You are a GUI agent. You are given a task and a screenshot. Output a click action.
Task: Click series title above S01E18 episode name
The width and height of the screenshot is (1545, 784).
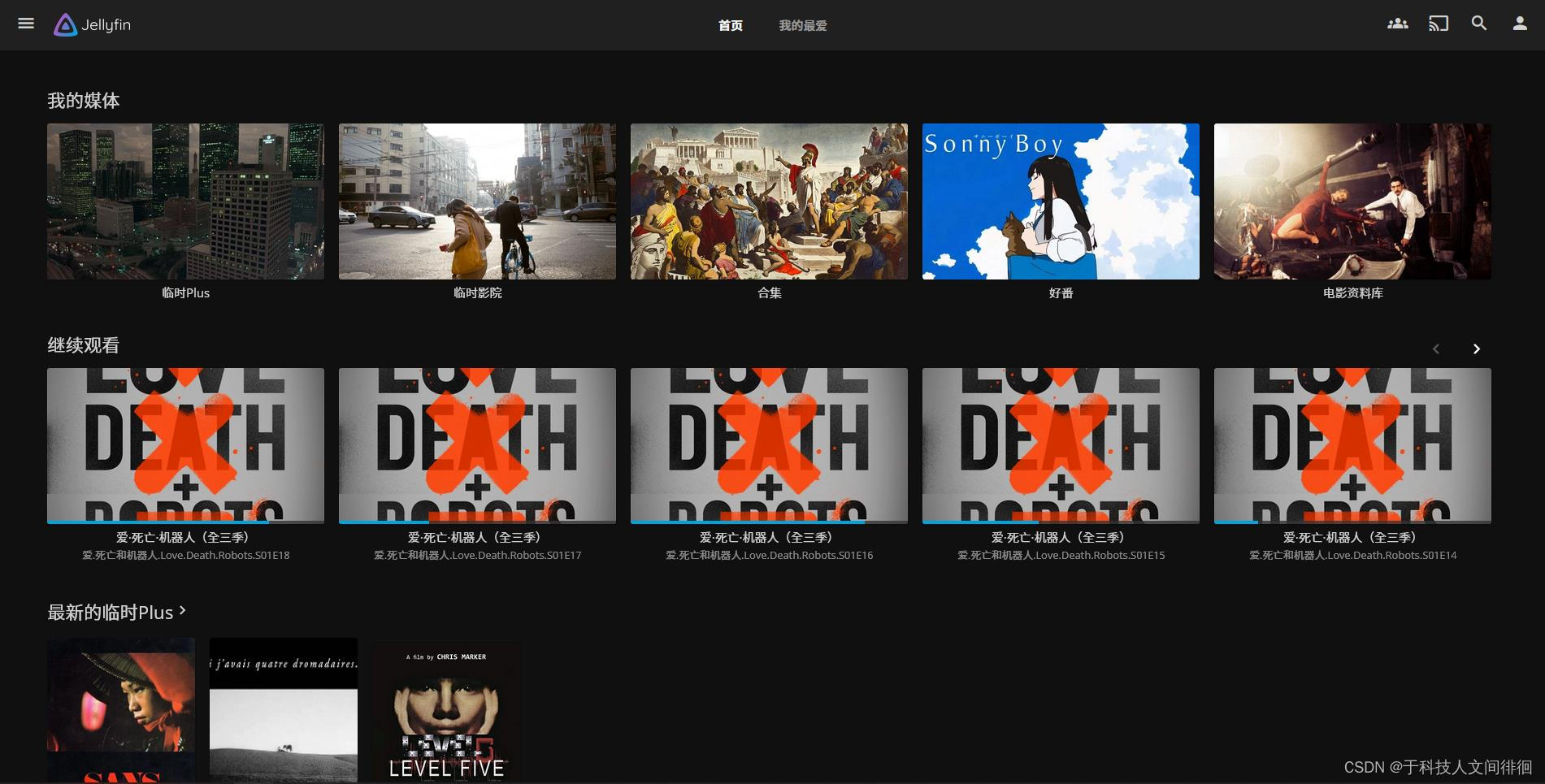[185, 537]
